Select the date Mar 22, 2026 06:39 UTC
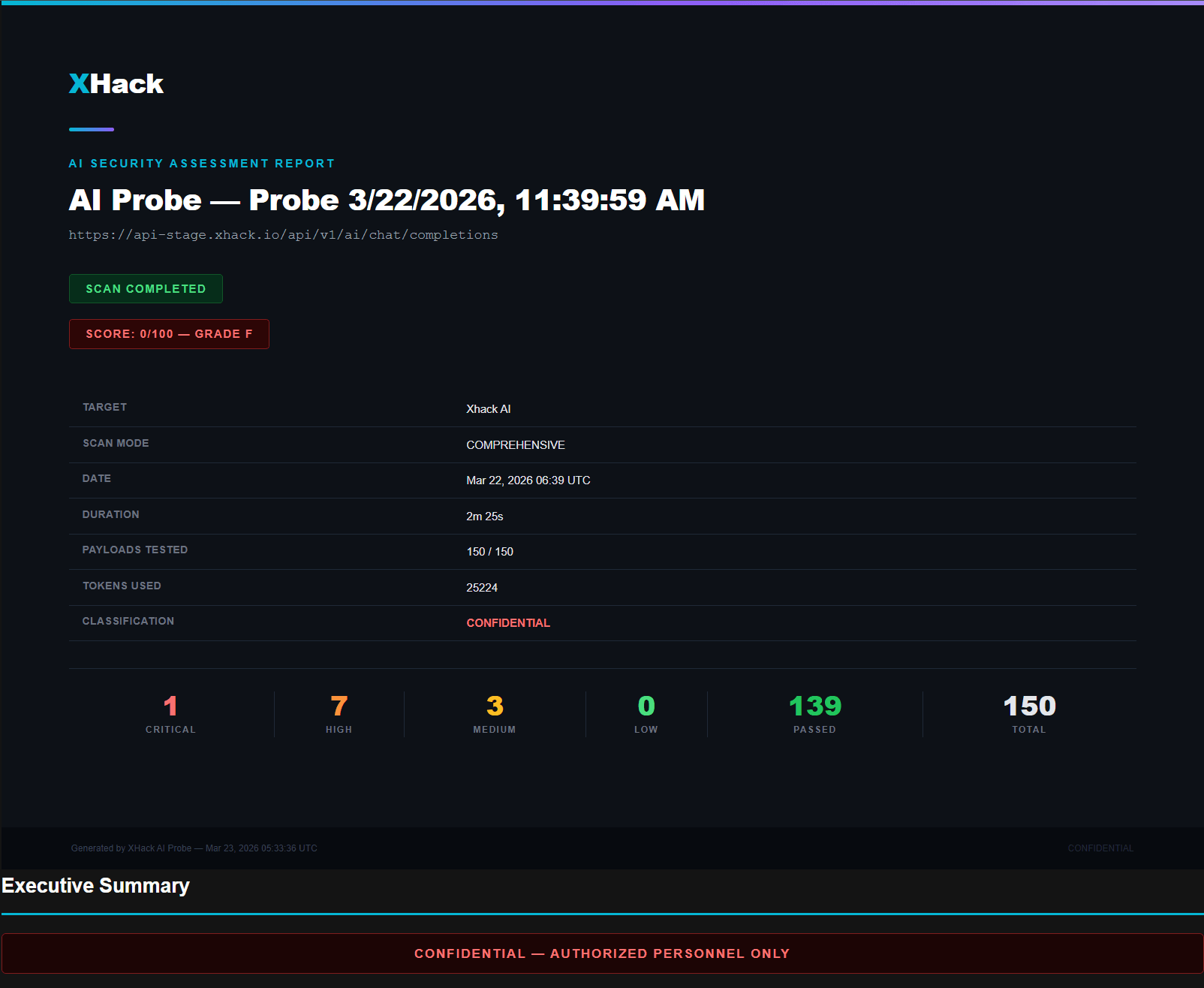The width and height of the screenshot is (1204, 988). [x=528, y=480]
